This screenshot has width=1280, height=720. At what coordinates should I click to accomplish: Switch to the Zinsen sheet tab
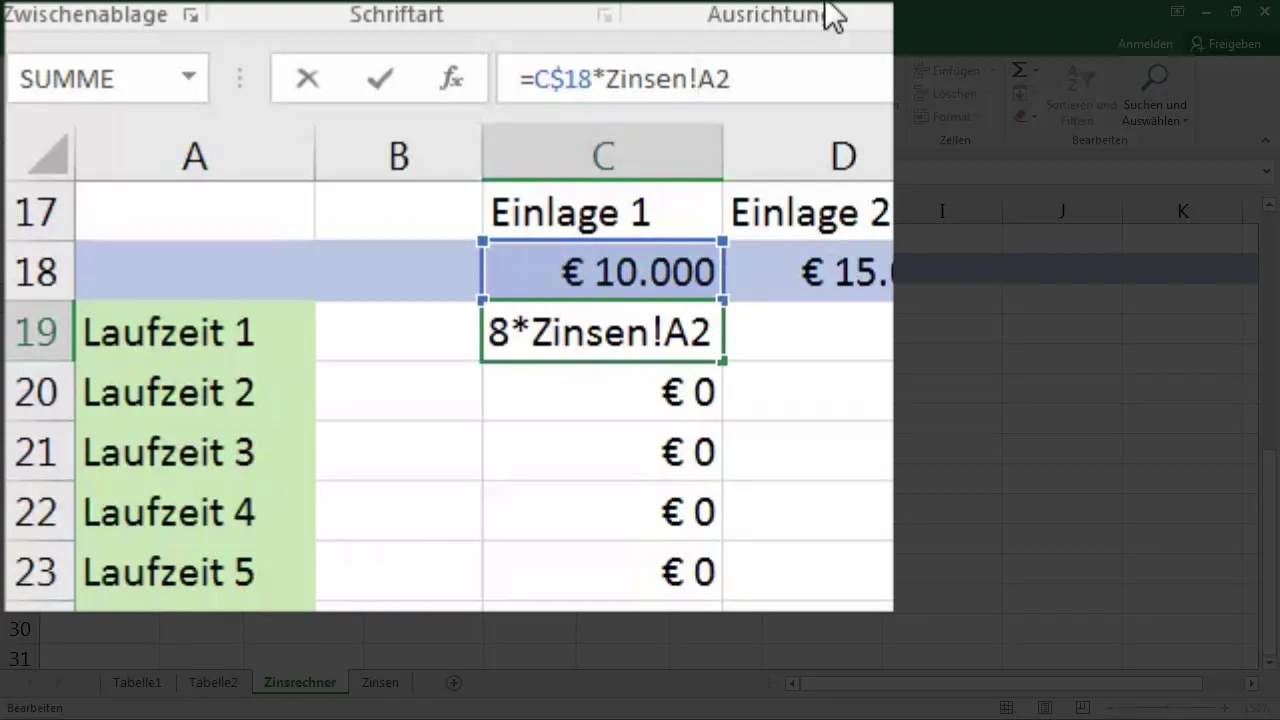(x=380, y=683)
